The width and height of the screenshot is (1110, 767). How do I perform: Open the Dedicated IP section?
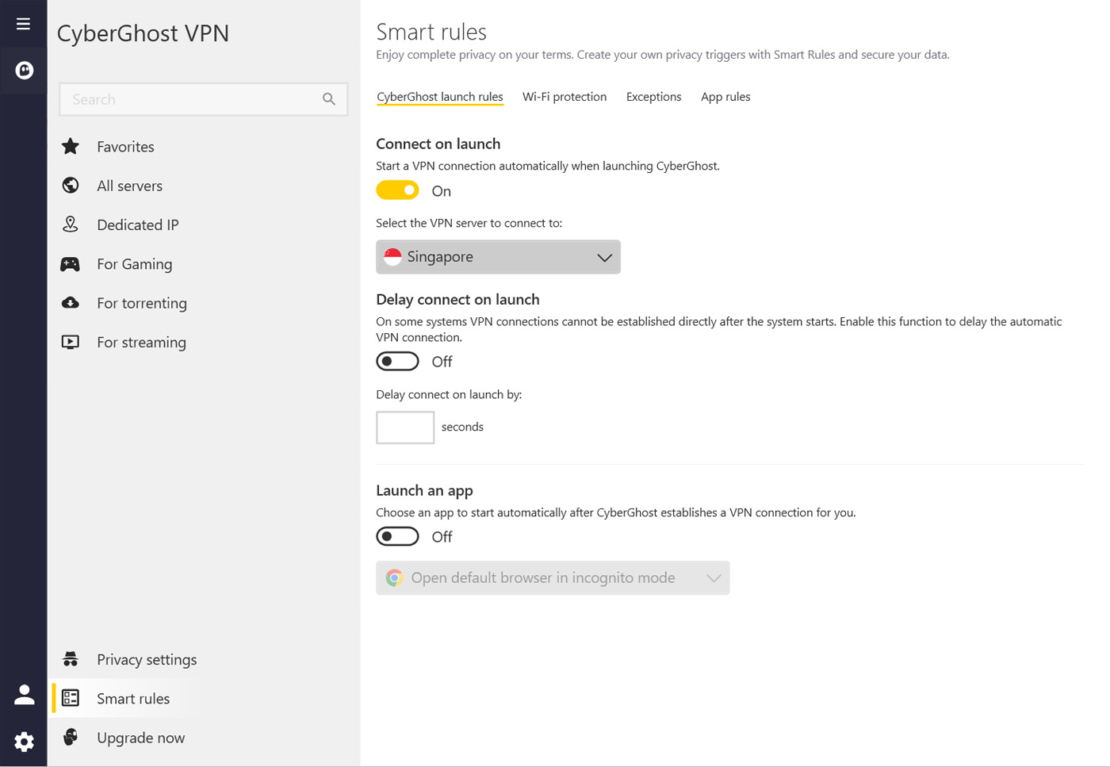(x=136, y=224)
